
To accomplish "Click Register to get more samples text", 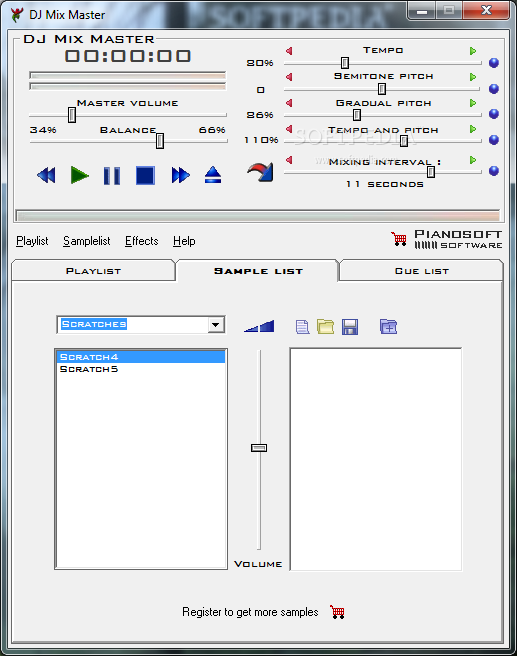I will tap(250, 612).
